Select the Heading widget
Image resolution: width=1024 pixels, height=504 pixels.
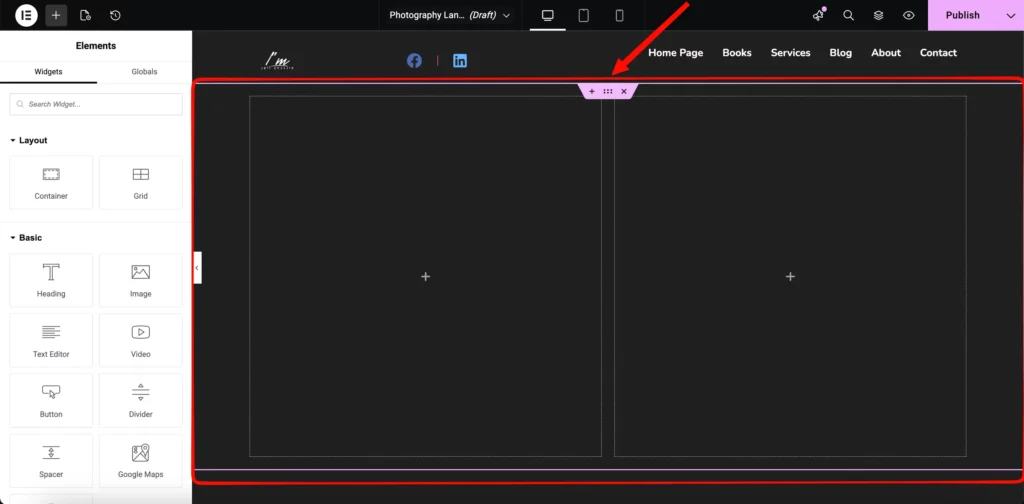click(x=51, y=280)
